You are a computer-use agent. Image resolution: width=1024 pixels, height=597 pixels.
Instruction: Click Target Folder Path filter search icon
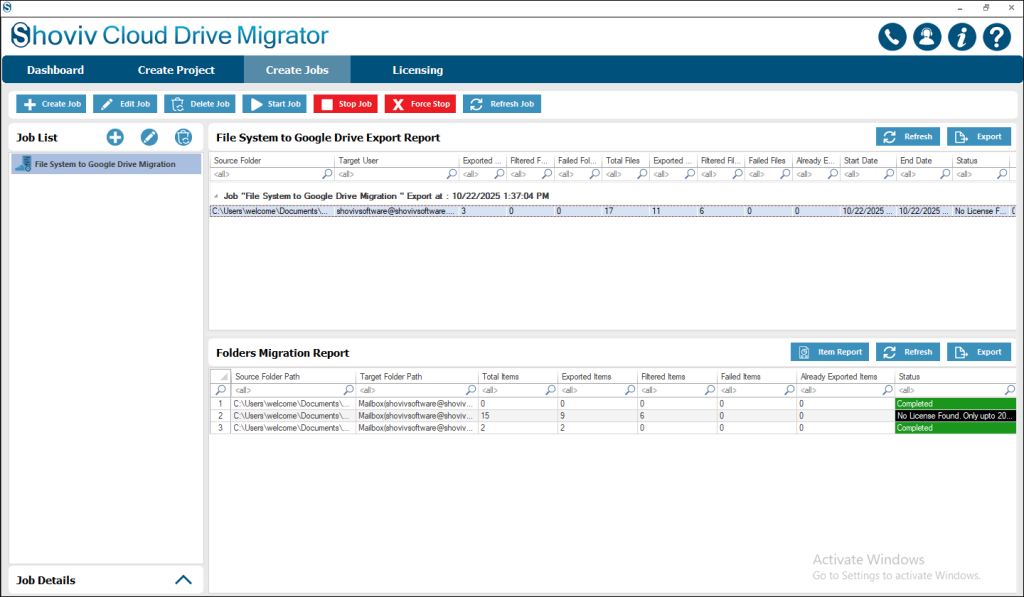tap(471, 390)
